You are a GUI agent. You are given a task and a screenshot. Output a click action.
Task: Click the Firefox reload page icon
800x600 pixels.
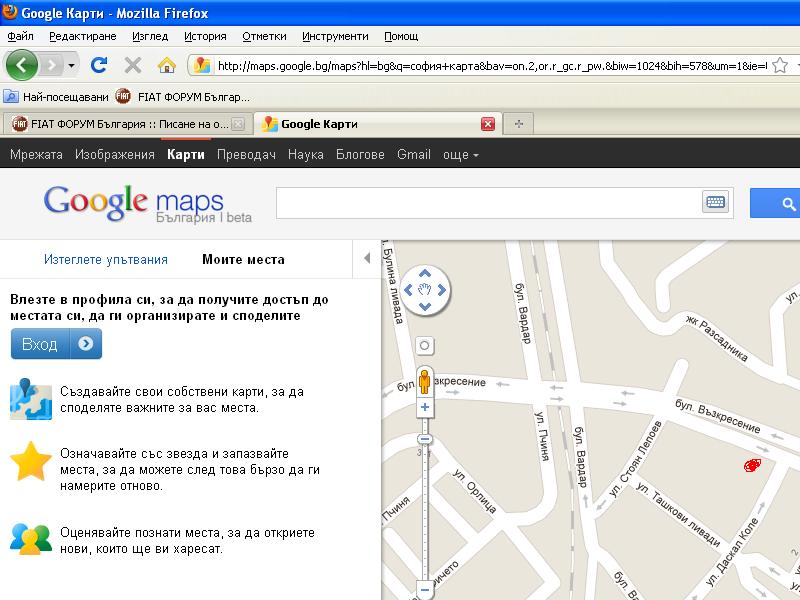click(x=98, y=65)
